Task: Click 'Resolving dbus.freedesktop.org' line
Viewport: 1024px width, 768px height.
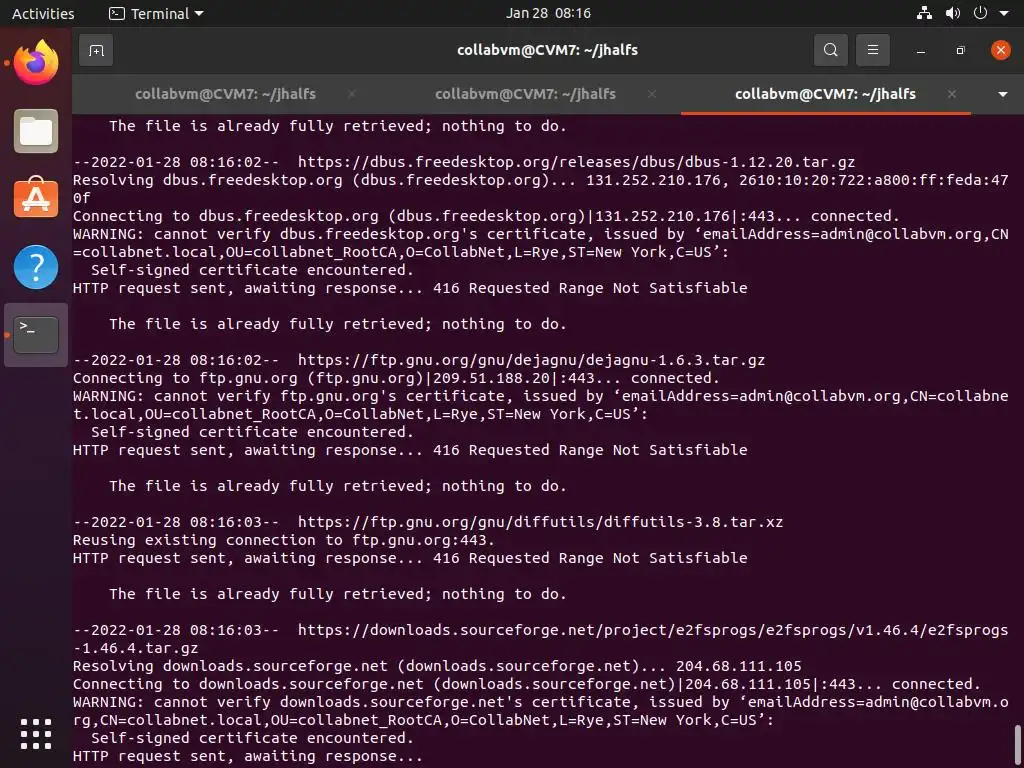Action: click(541, 189)
